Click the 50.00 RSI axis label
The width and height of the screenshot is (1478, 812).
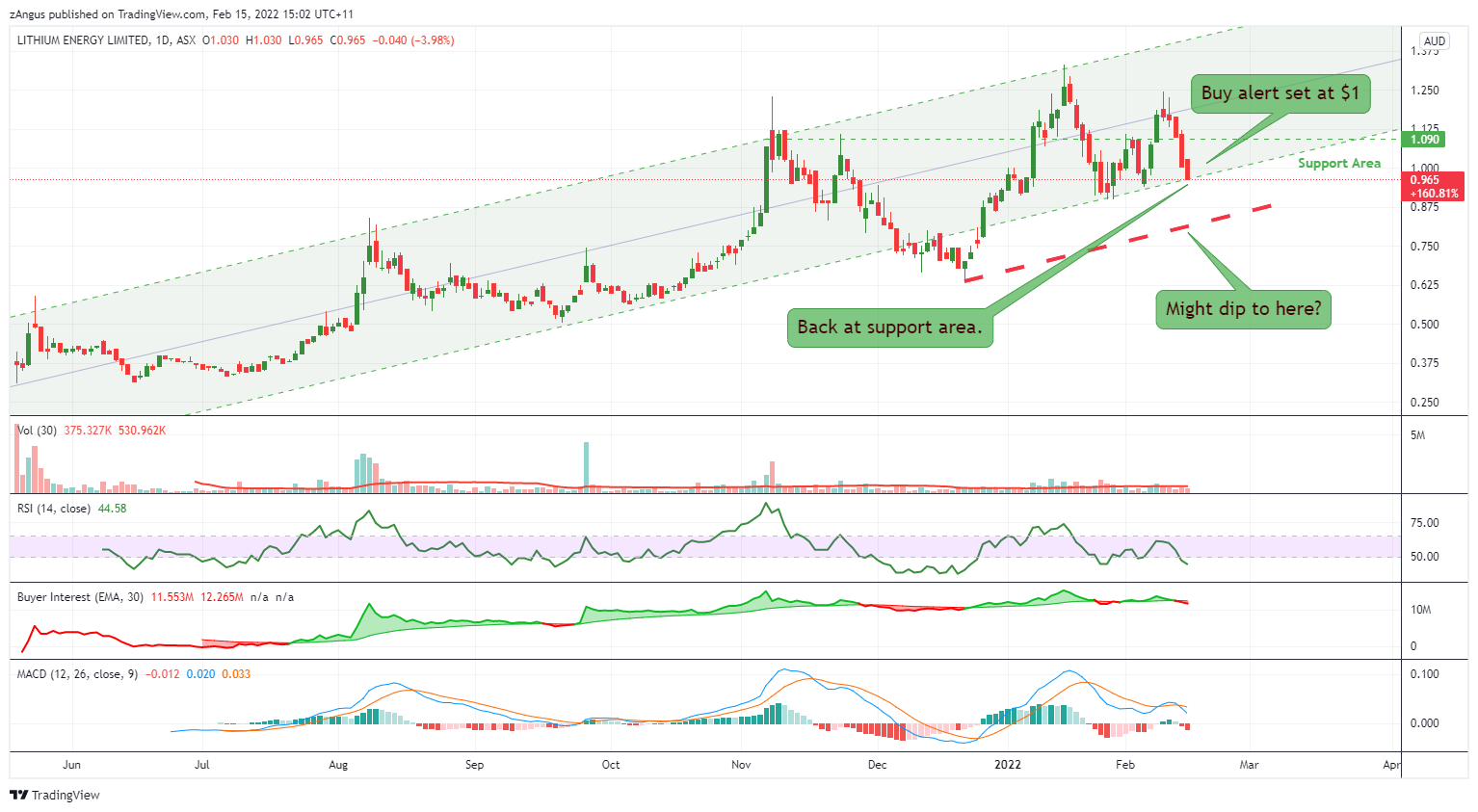(1424, 557)
